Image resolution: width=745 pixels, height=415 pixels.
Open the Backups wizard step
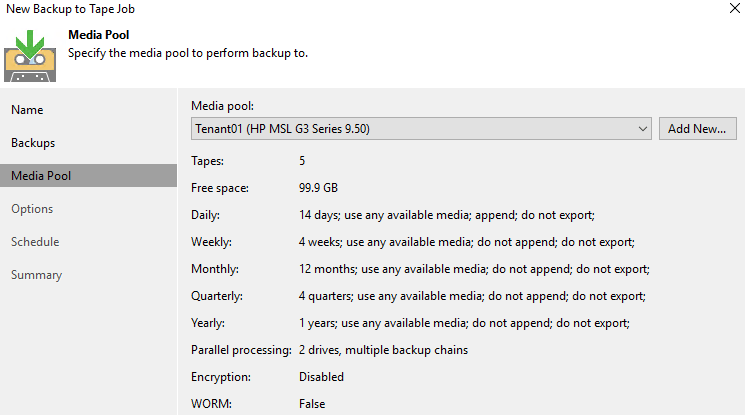[33, 143]
